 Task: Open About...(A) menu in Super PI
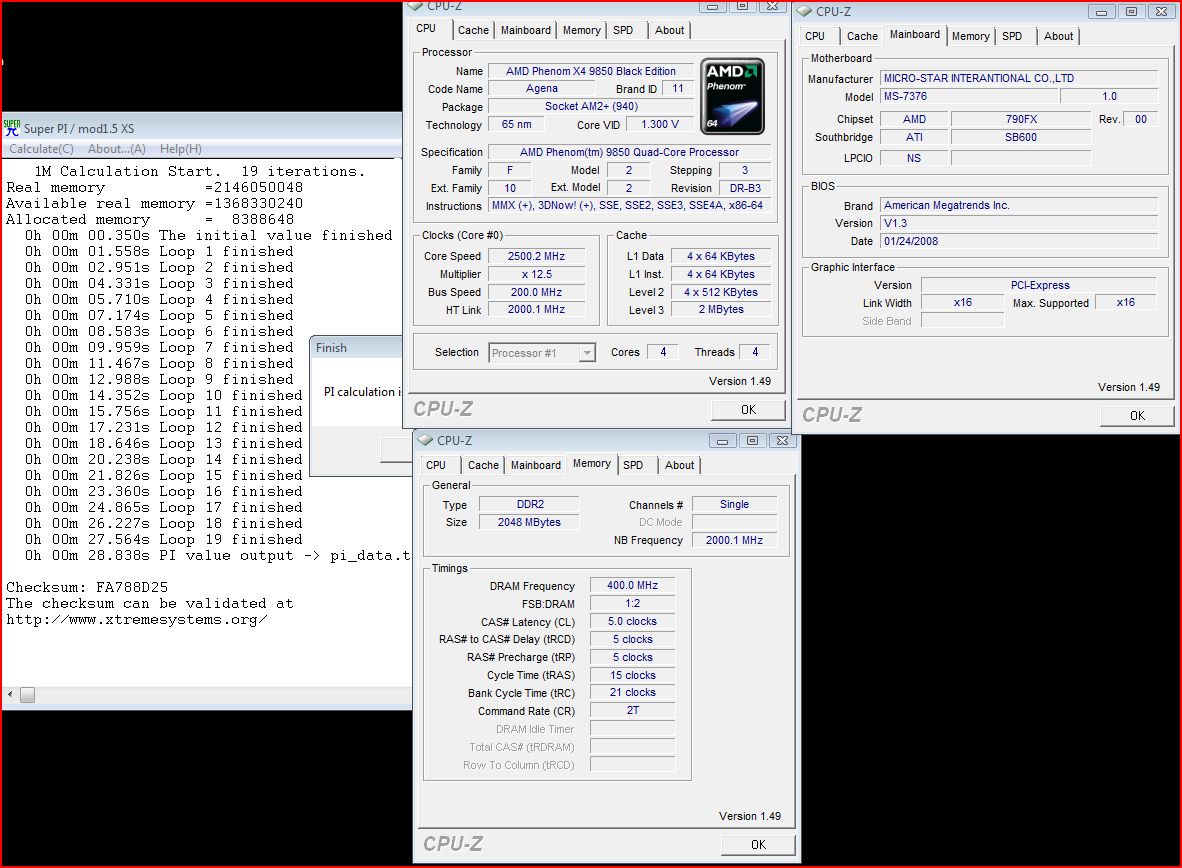pos(117,149)
